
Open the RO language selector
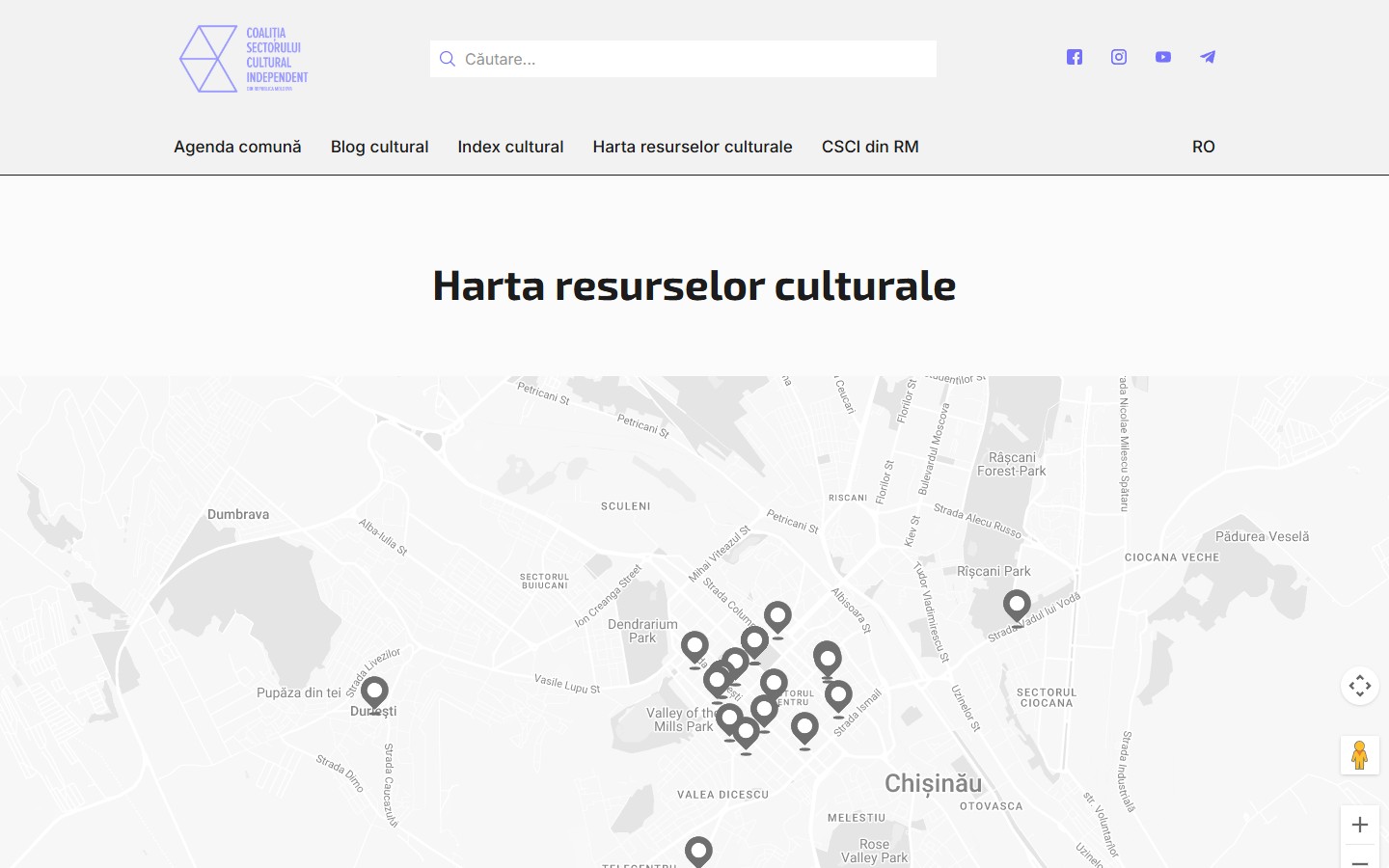[x=1204, y=147]
